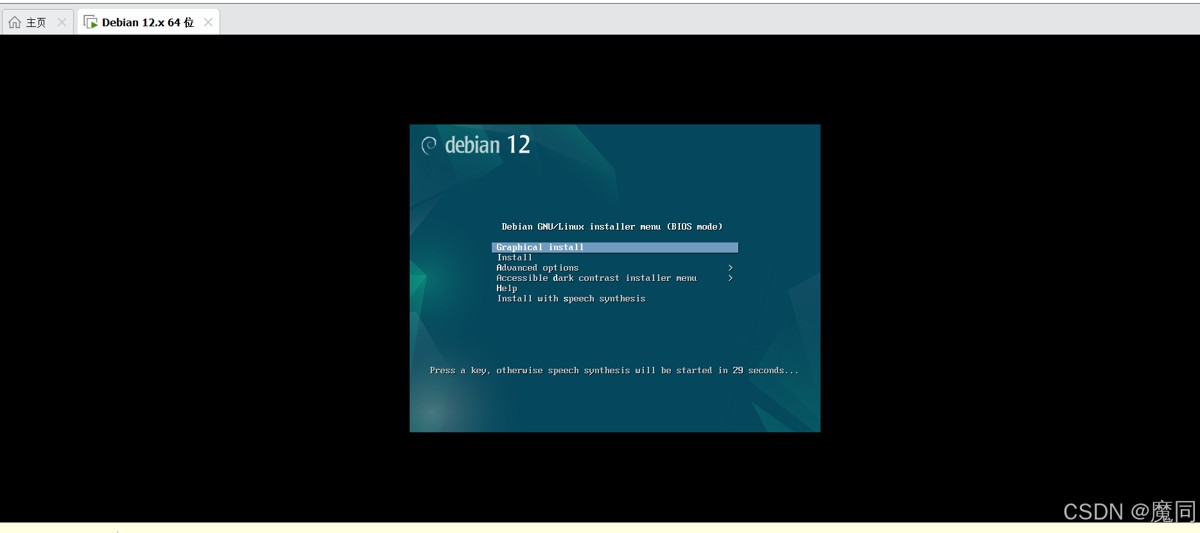This screenshot has width=1200, height=533.
Task: Open Accessible dark contrast installer menu
Action: 597,278
